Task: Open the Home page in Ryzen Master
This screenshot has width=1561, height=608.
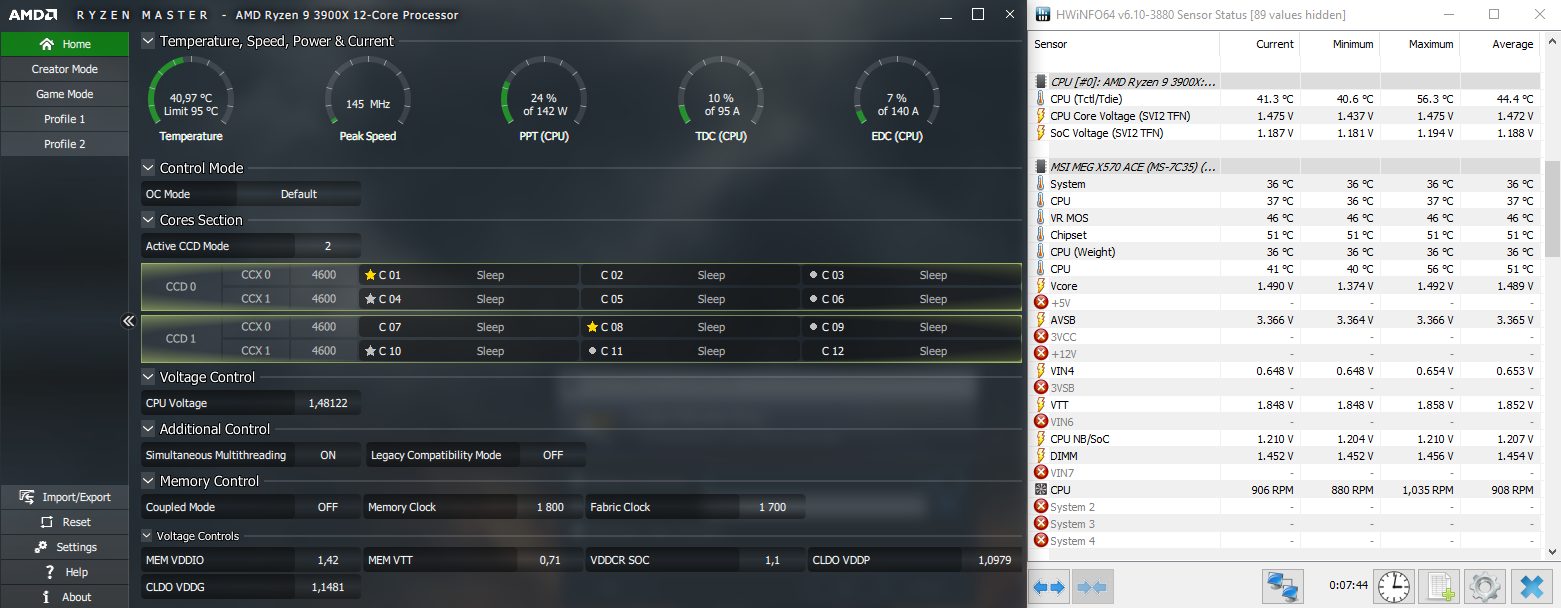Action: click(64, 44)
